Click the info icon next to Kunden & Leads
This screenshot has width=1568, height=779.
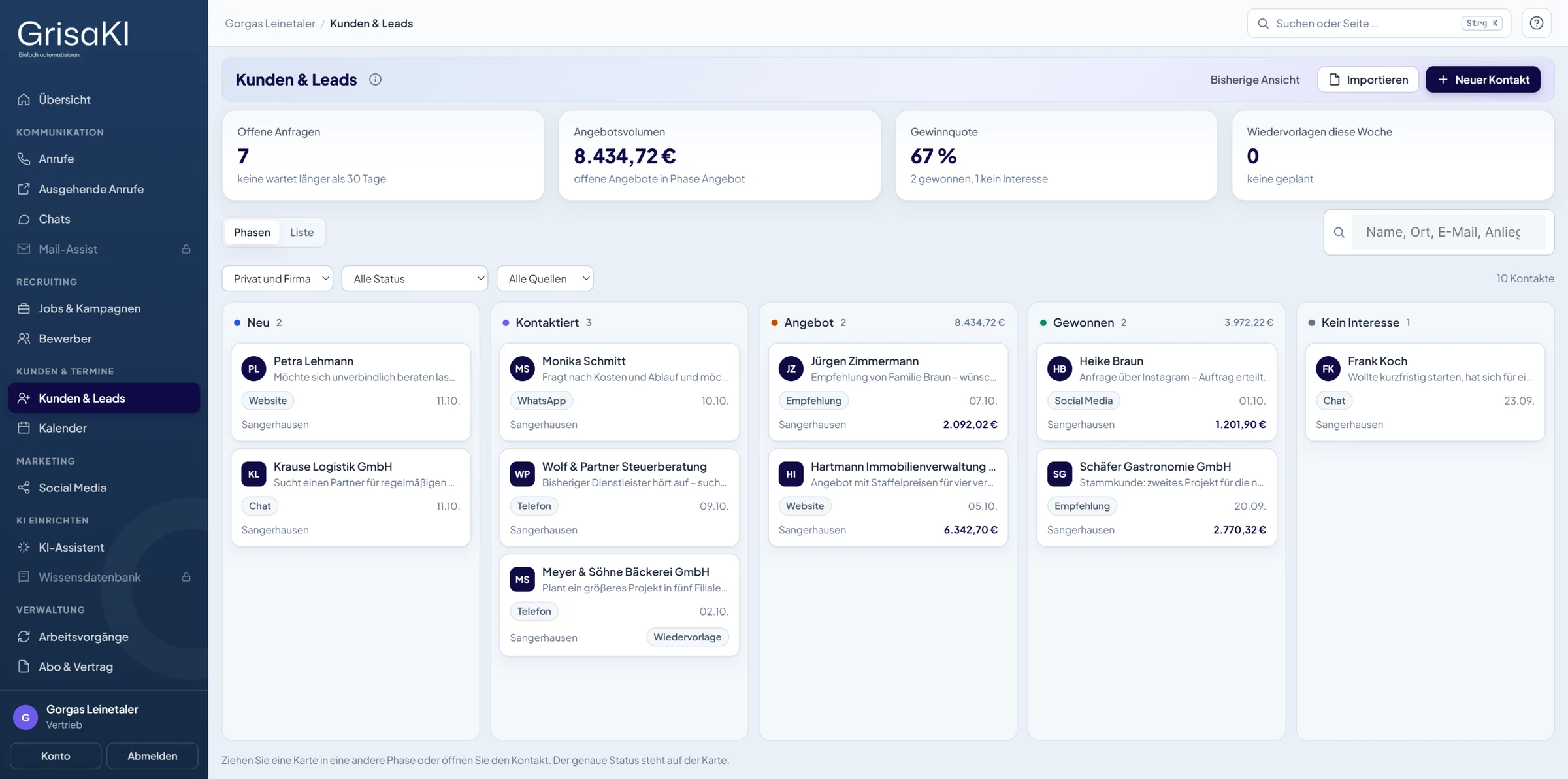375,79
